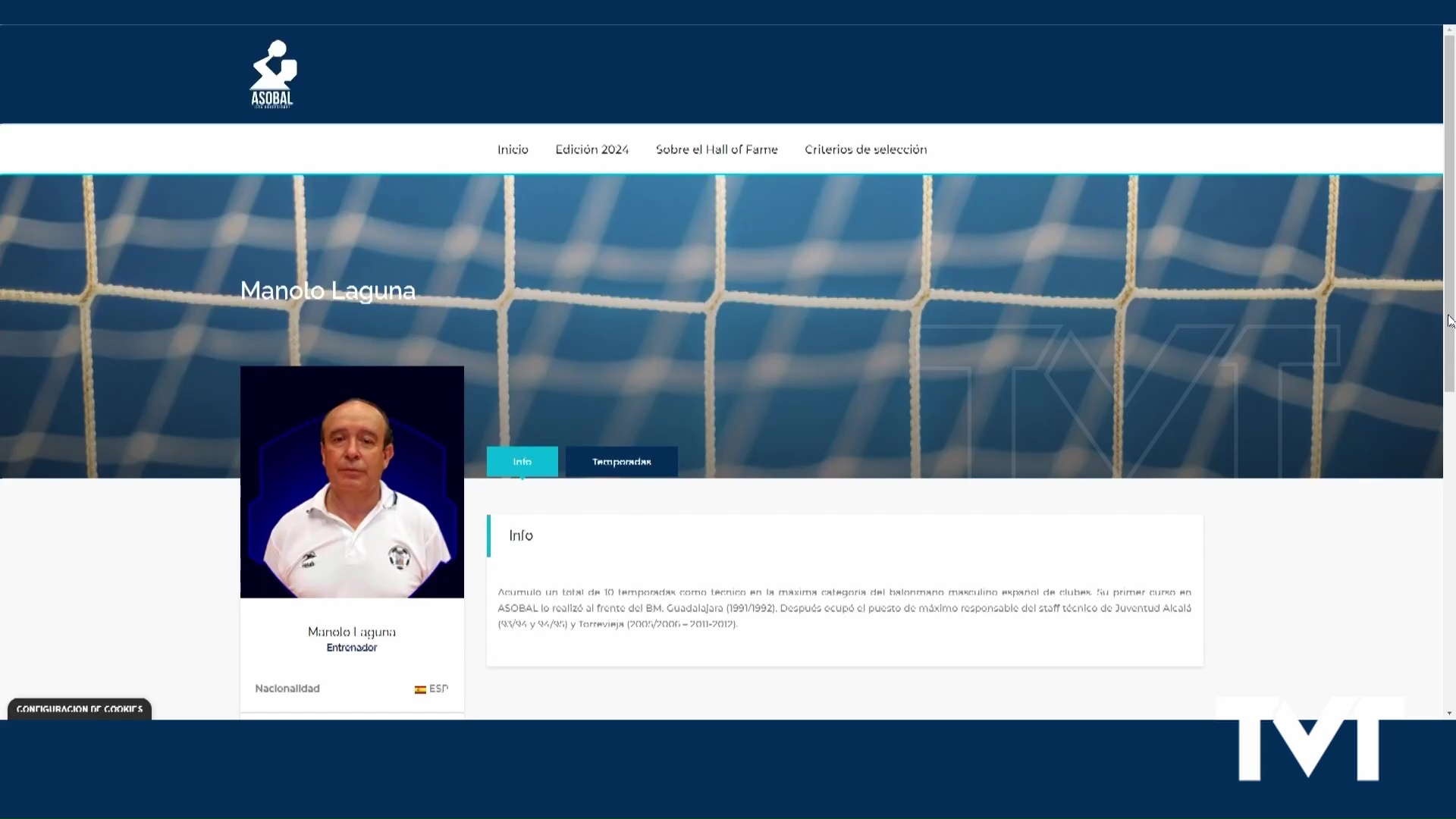
Task: Click the scrollbar down arrow
Action: (1449, 714)
